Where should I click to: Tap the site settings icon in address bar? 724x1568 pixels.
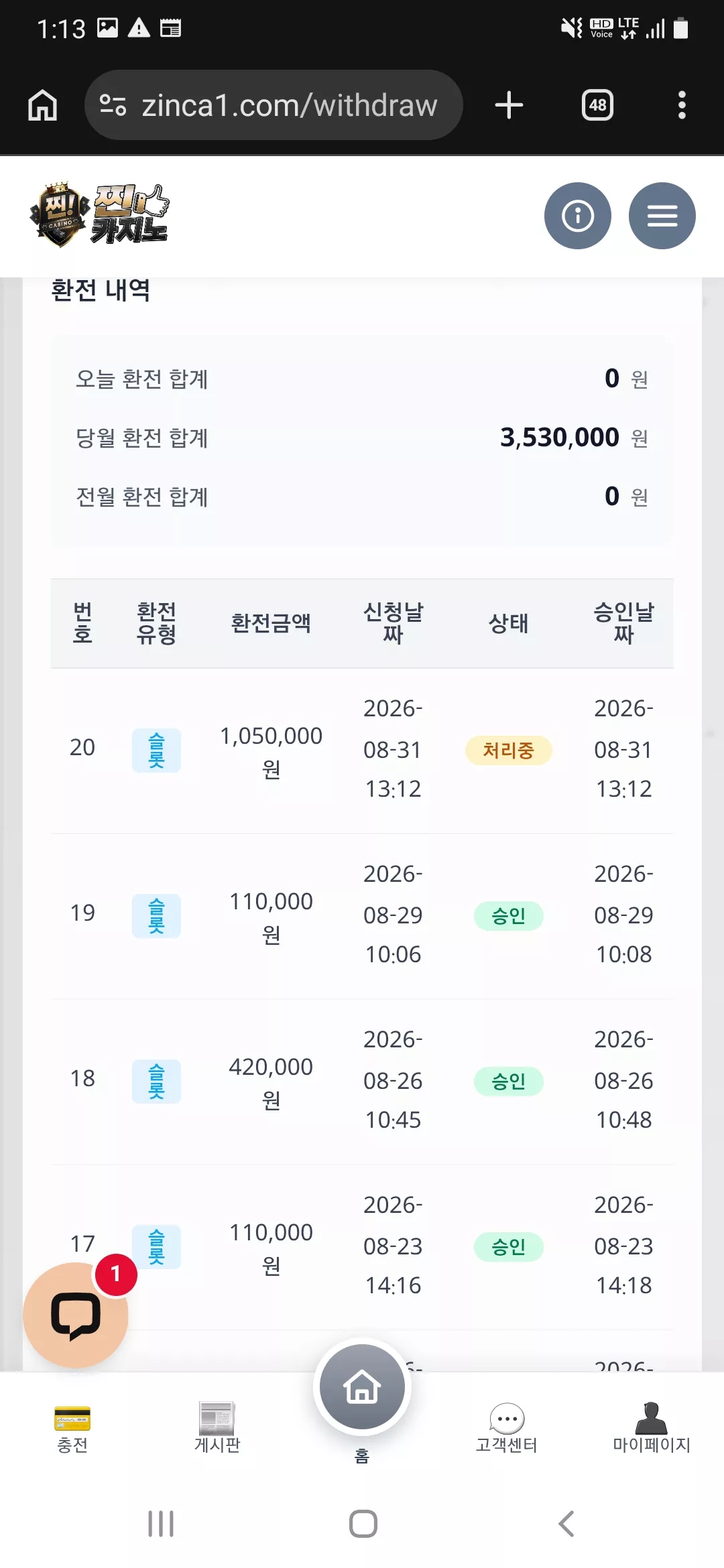coord(113,105)
